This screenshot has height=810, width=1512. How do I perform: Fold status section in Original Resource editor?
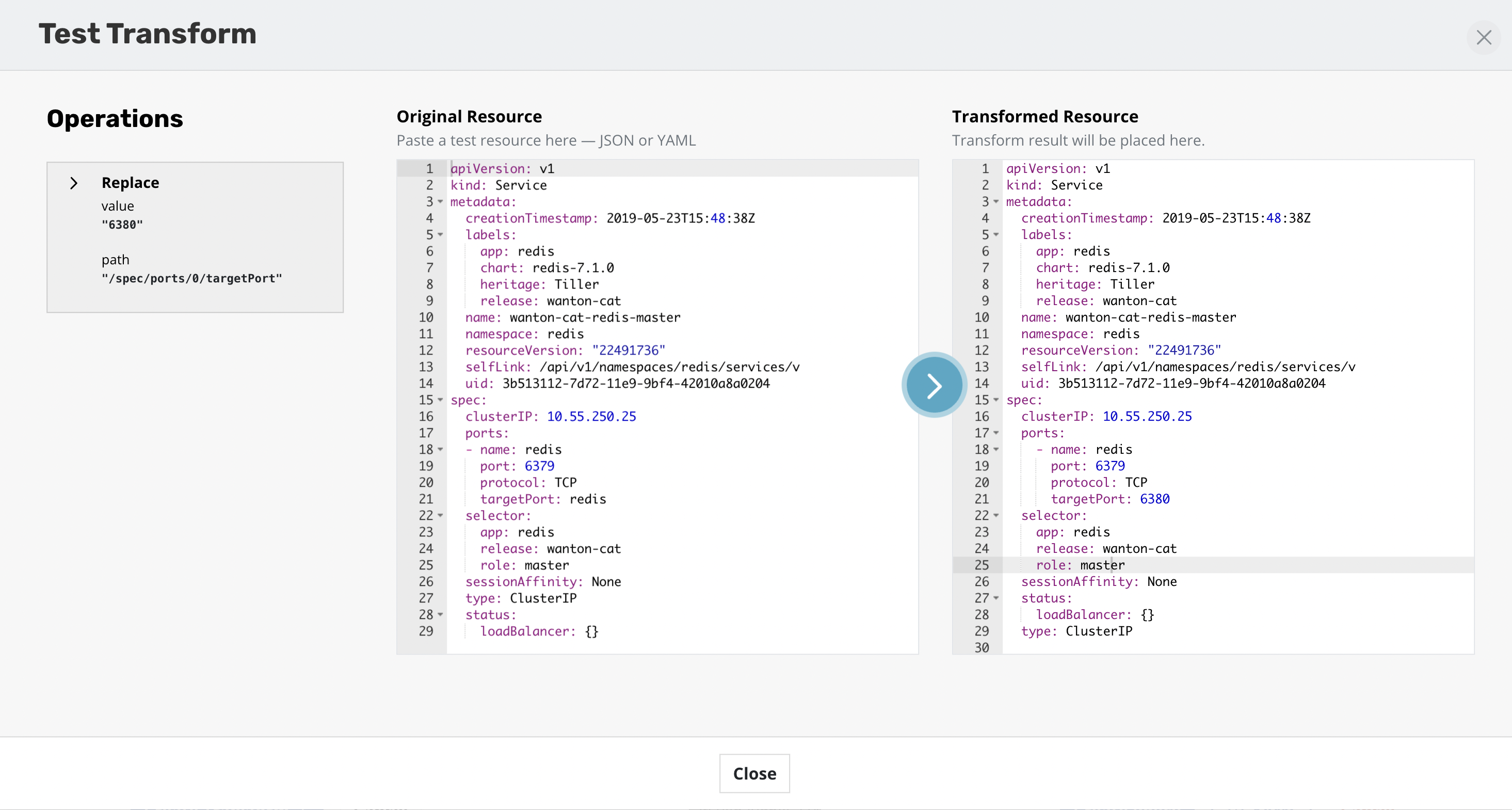[440, 614]
